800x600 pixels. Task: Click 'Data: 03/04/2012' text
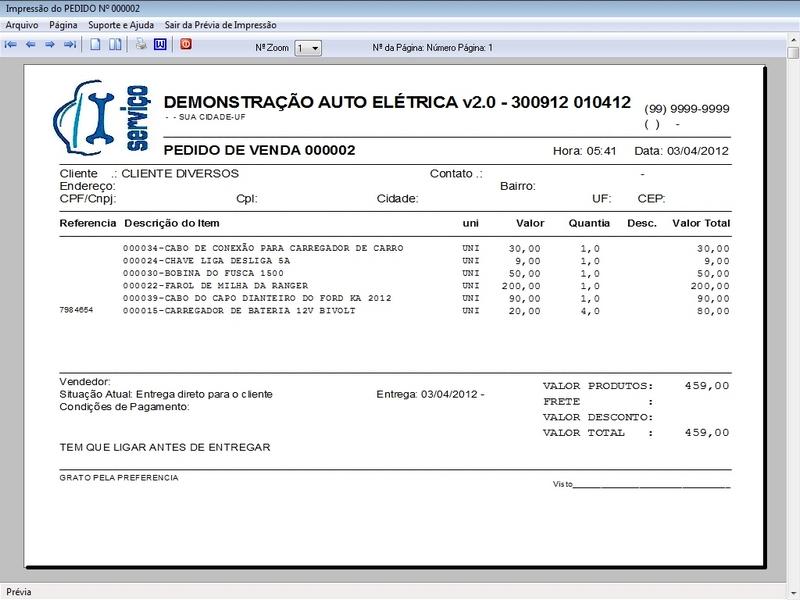[682, 151]
